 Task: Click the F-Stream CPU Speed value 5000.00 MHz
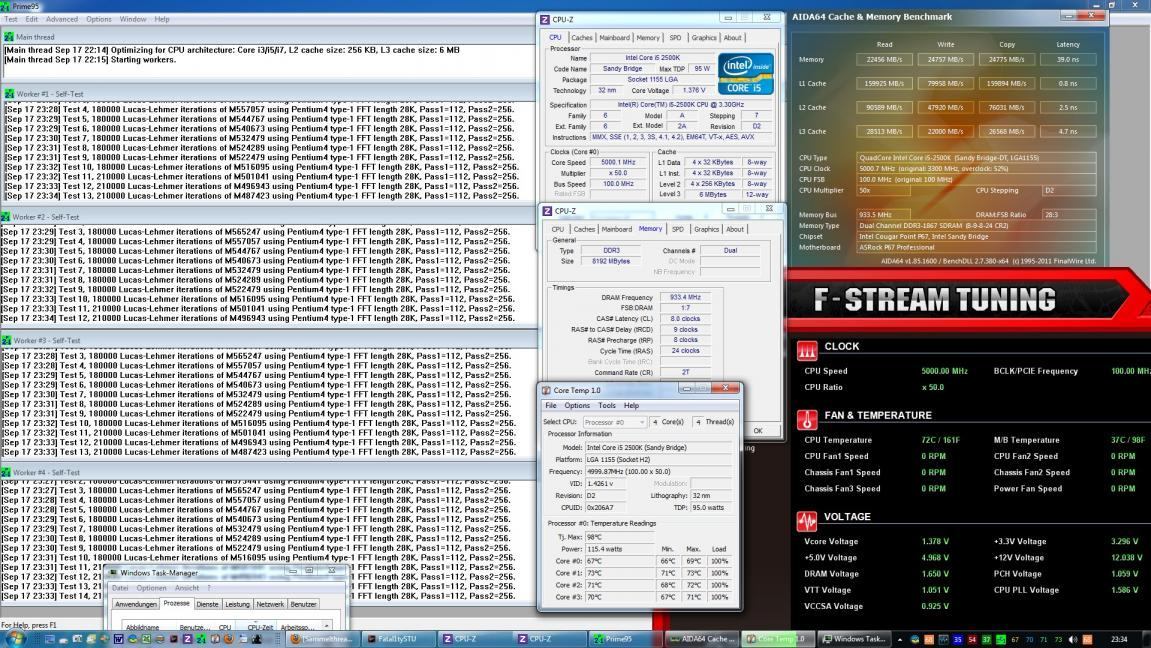pos(945,371)
